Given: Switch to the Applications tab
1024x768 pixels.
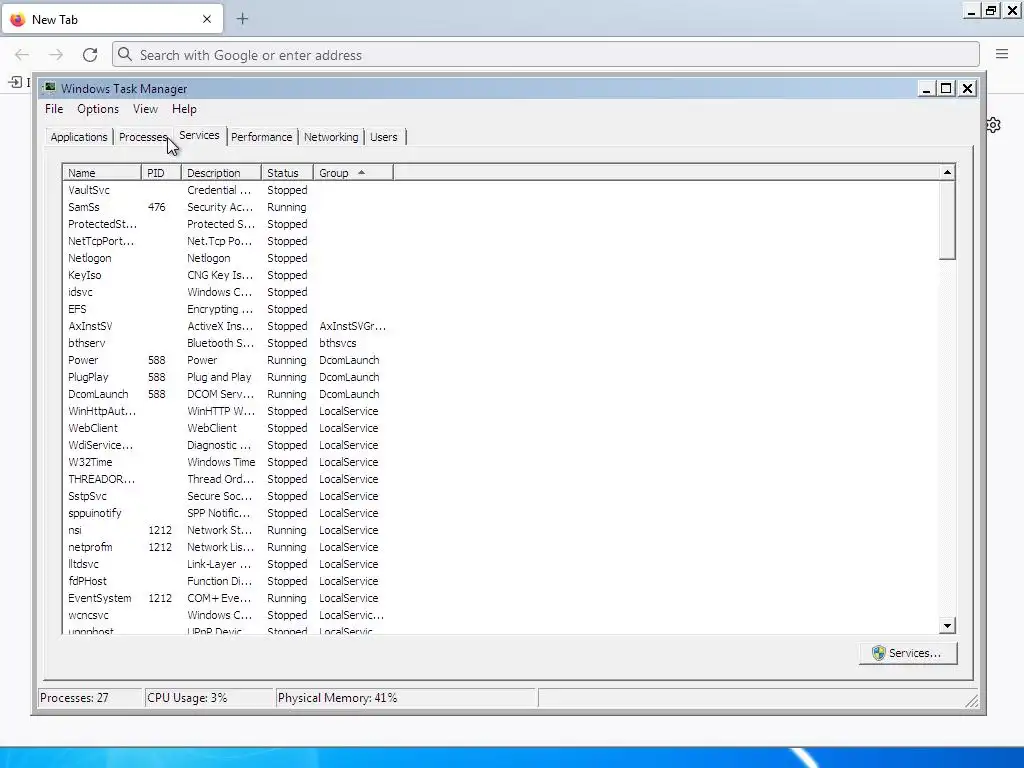Looking at the screenshot, I should (x=79, y=137).
